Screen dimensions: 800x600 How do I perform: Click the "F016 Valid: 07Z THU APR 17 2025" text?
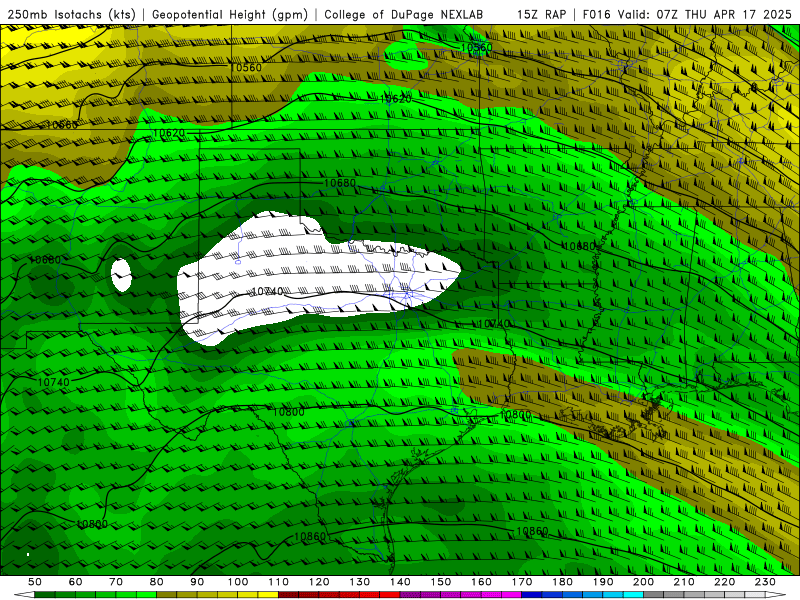[687, 14]
